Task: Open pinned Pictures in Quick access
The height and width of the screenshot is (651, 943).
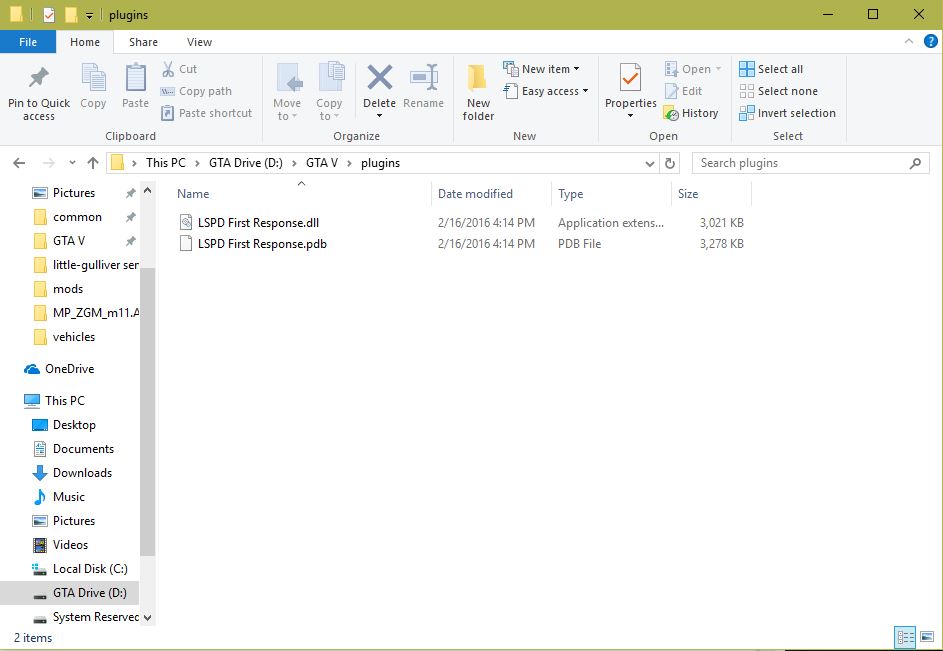Action: pyautogui.click(x=73, y=193)
